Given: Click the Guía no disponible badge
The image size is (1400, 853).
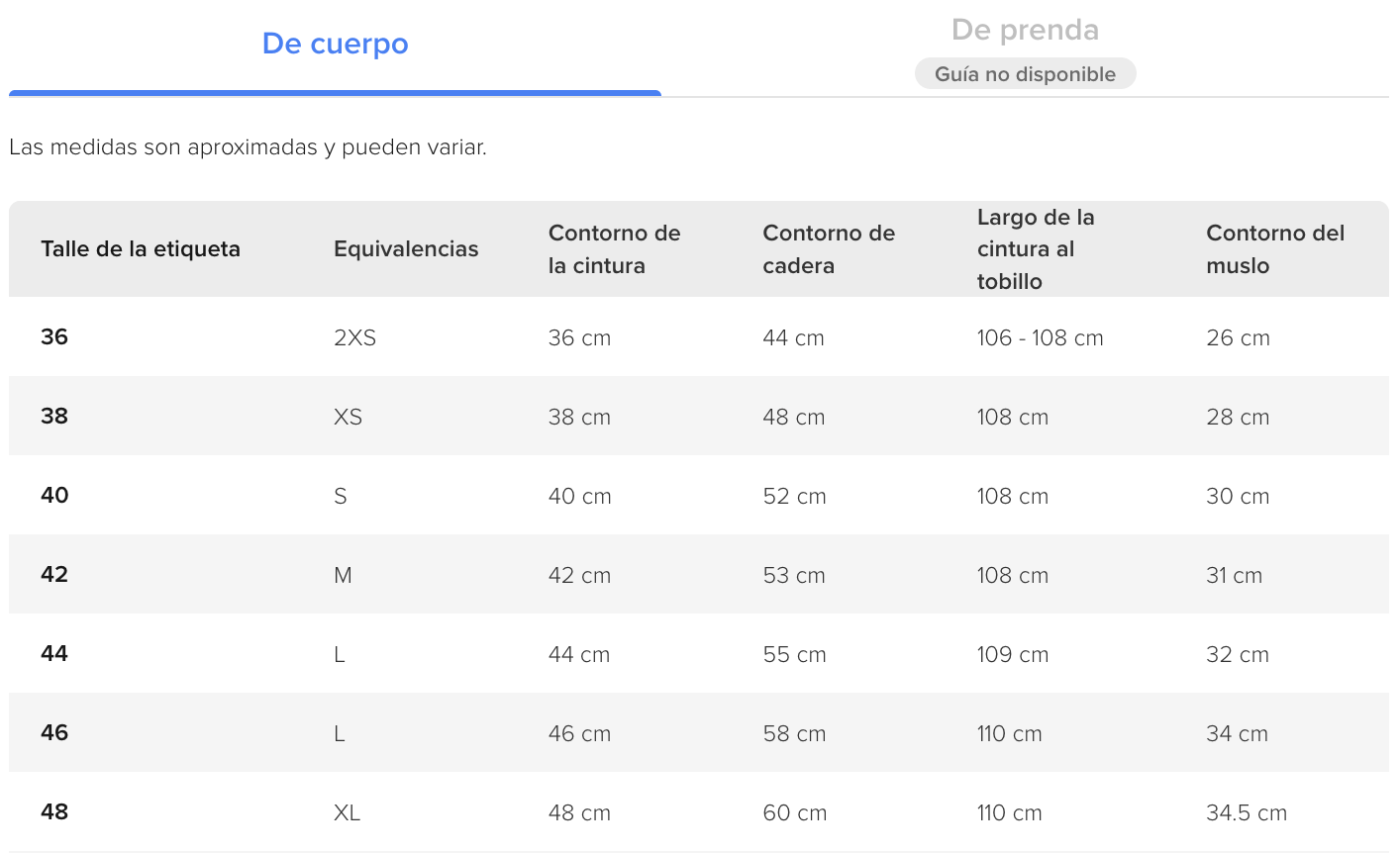Looking at the screenshot, I should pyautogui.click(x=1025, y=74).
